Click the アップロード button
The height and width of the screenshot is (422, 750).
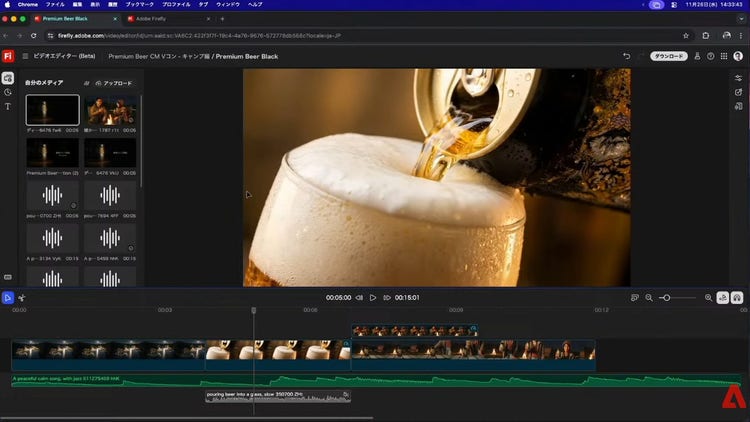click(113, 83)
